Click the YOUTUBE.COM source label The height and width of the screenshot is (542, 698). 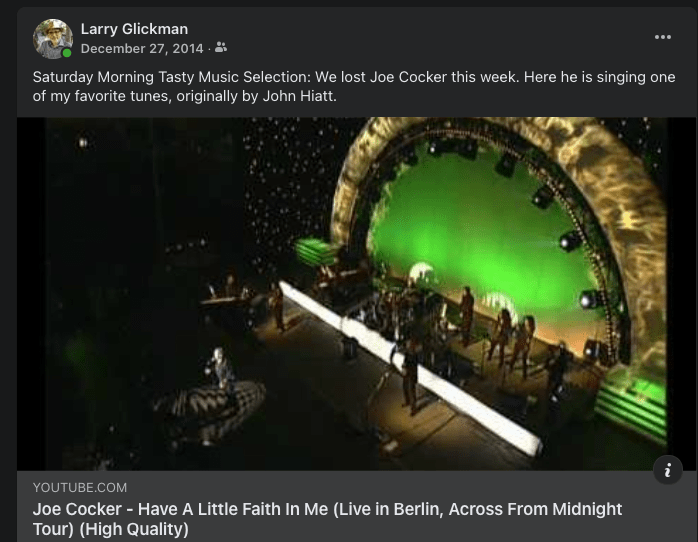pos(80,488)
